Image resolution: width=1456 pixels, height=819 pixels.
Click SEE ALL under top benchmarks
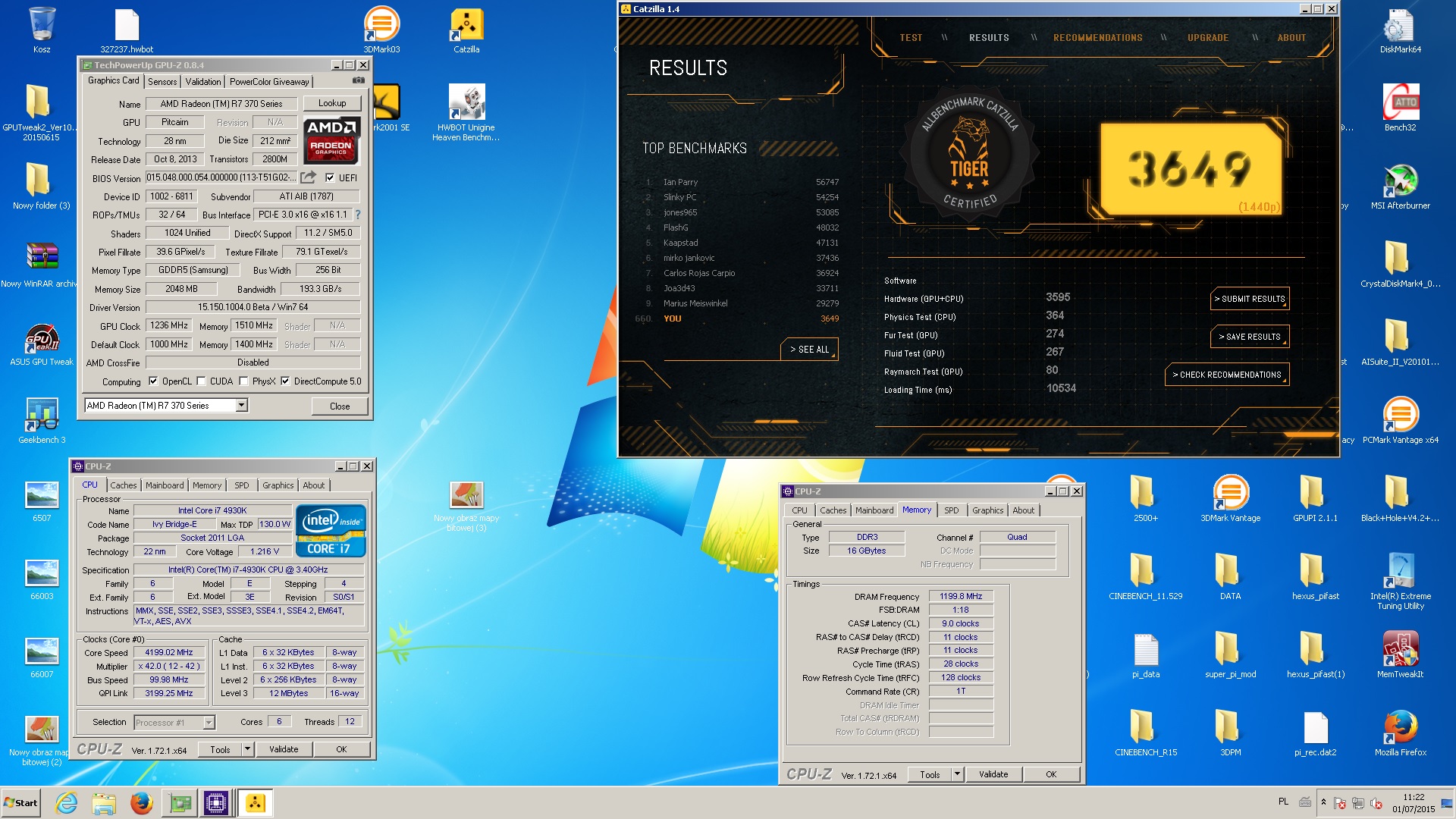point(809,350)
